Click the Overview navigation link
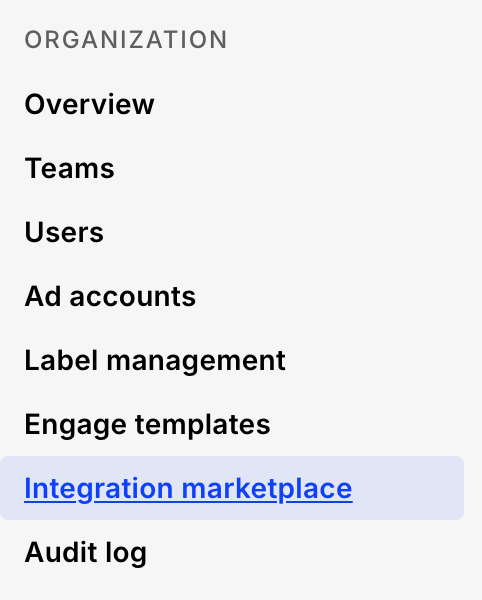Image resolution: width=482 pixels, height=600 pixels. click(x=89, y=104)
